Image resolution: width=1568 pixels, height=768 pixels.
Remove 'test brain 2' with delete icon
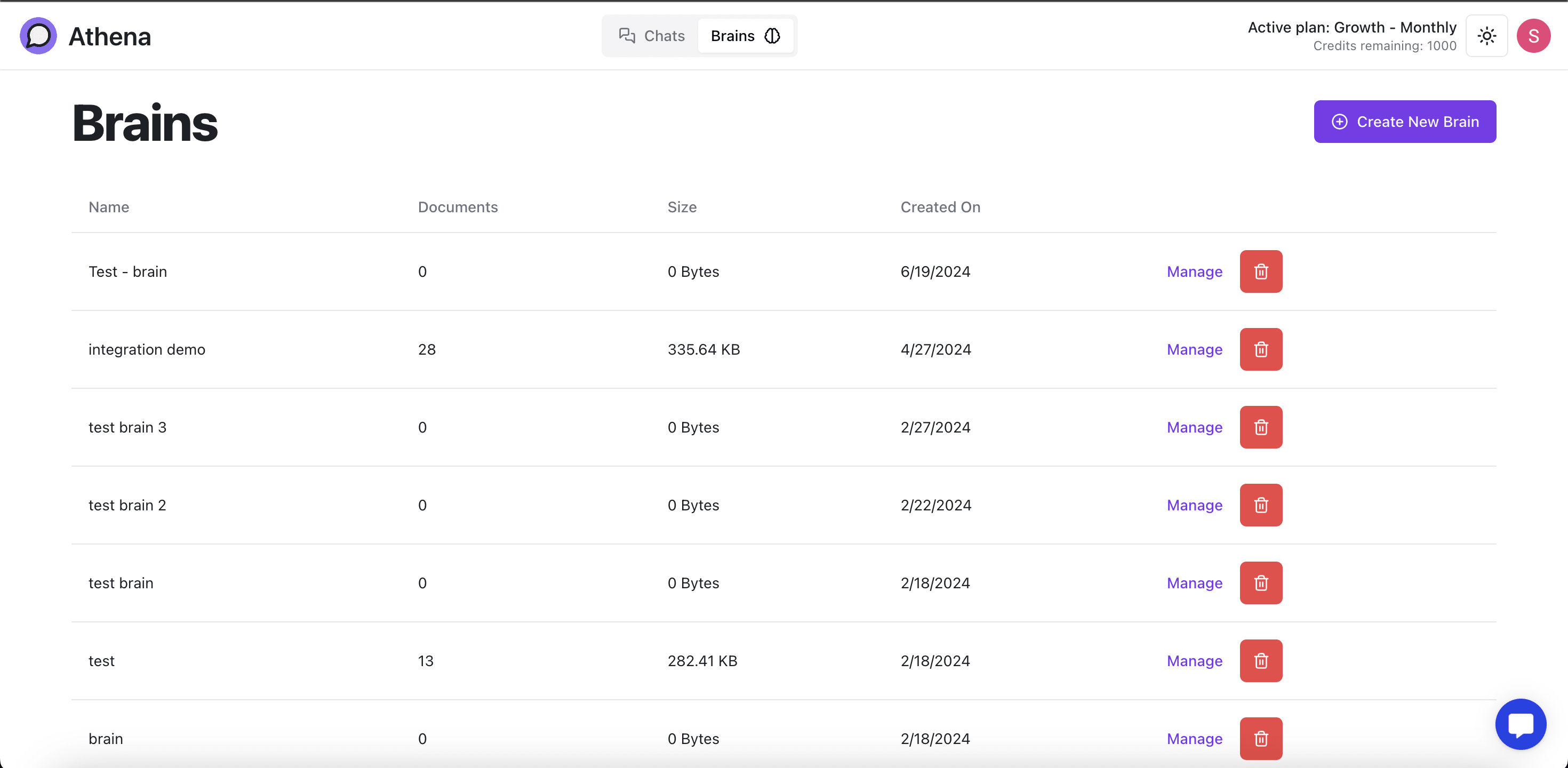click(x=1261, y=505)
